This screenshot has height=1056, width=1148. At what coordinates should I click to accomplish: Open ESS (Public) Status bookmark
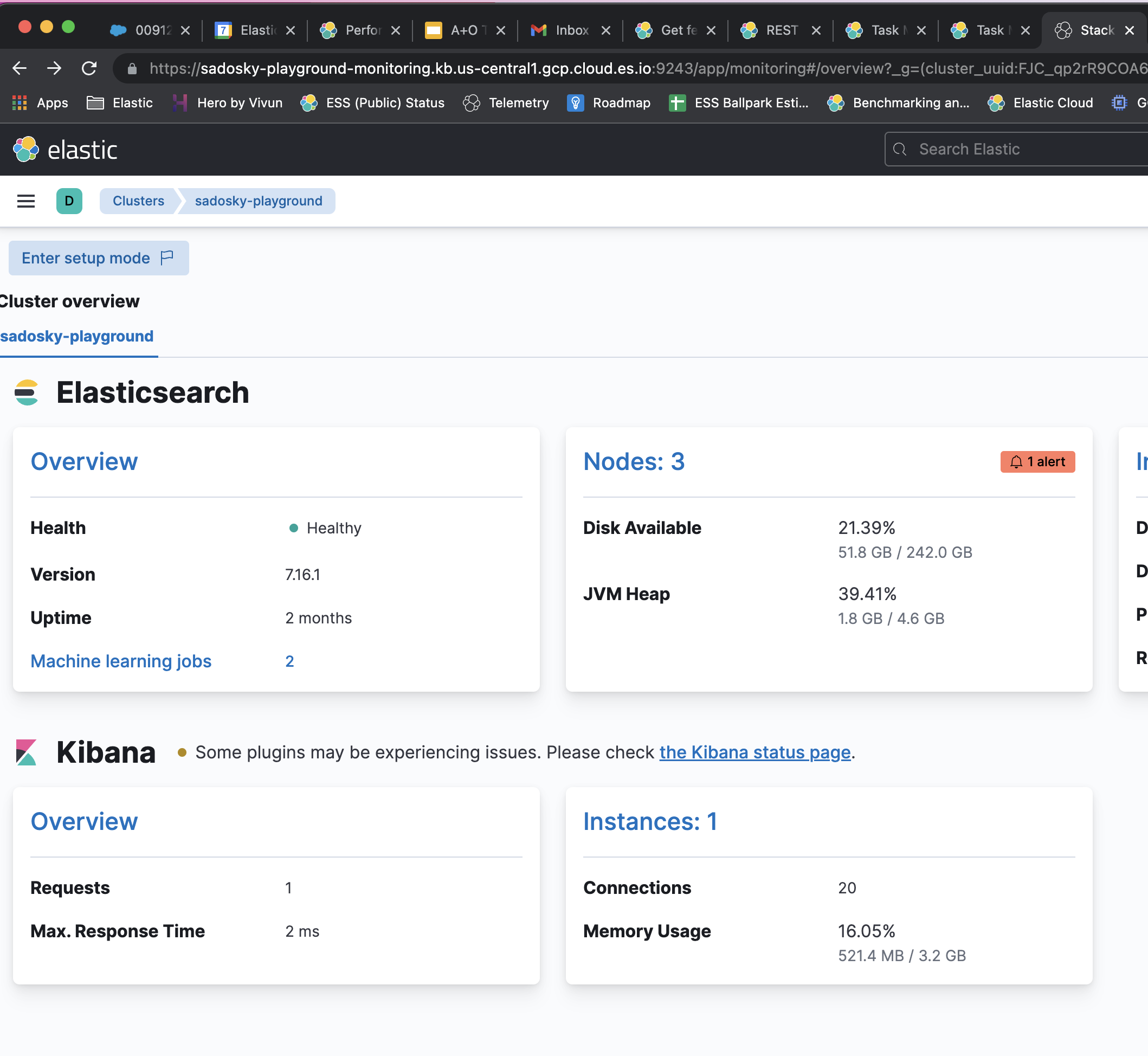(372, 103)
